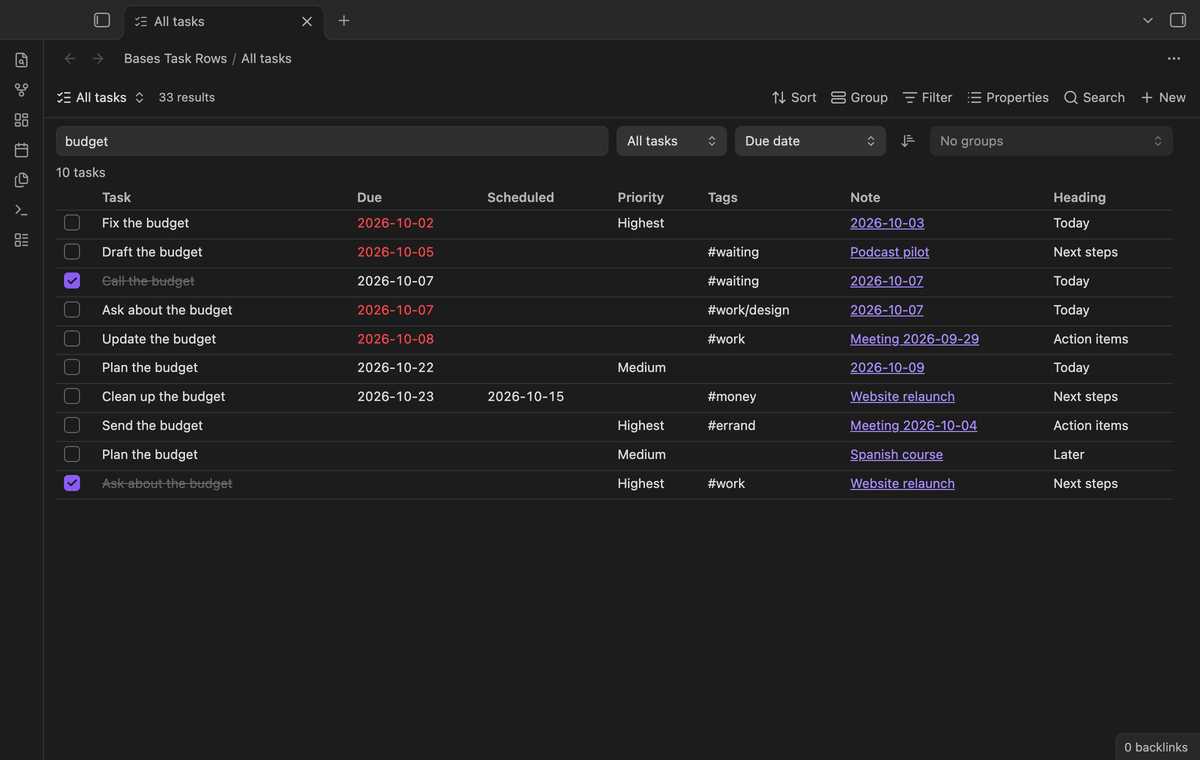Open command palette icon in ribbon
Image resolution: width=1200 pixels, height=760 pixels.
(21, 210)
